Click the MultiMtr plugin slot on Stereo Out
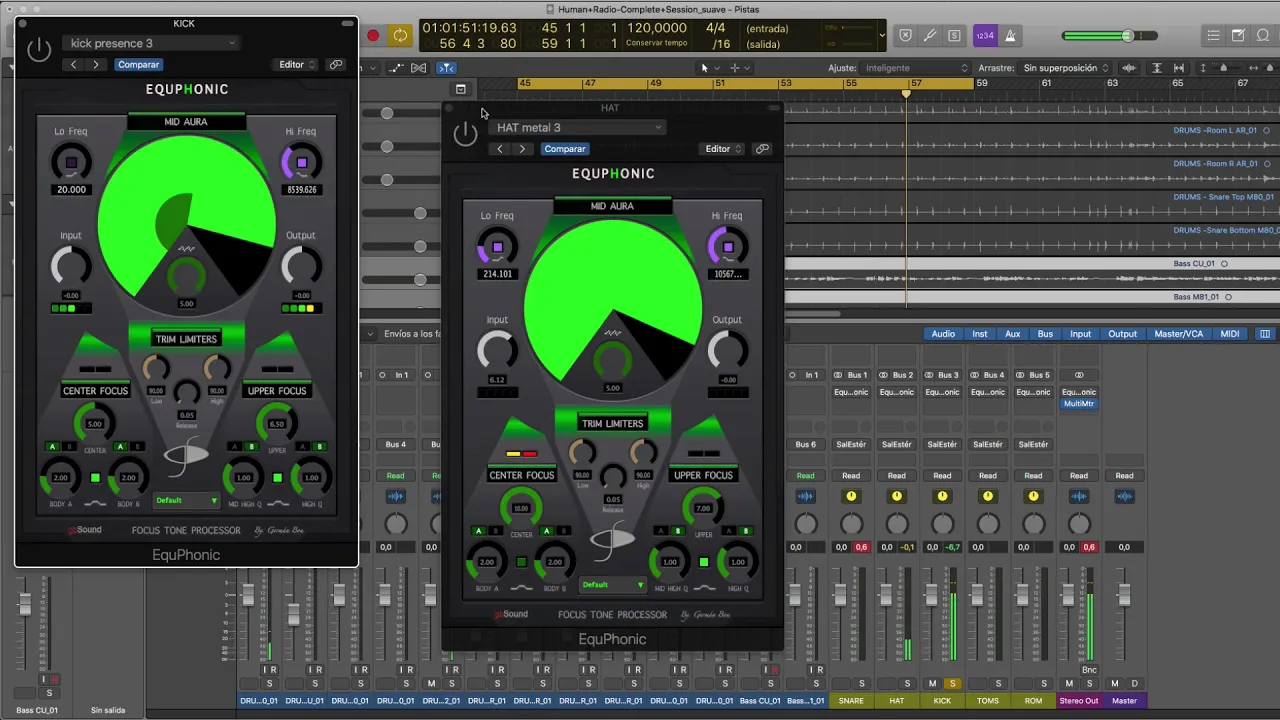This screenshot has width=1280, height=720. (x=1078, y=404)
